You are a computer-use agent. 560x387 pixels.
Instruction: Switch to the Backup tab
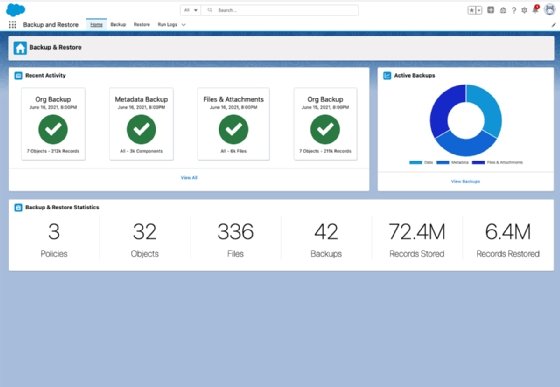pos(118,24)
